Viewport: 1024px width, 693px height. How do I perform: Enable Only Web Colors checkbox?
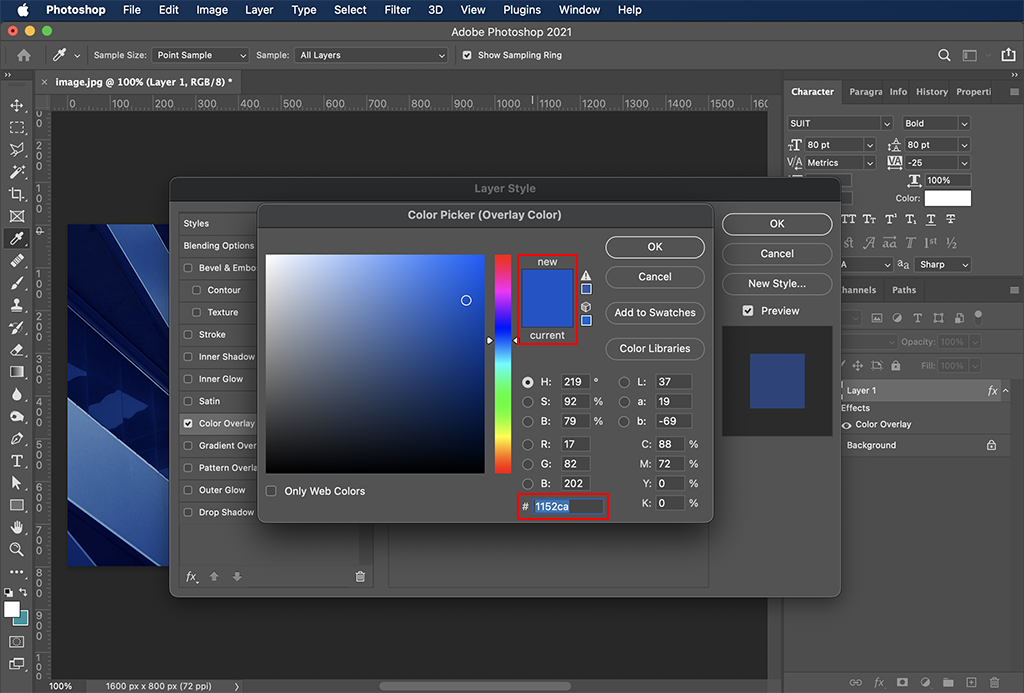(271, 491)
